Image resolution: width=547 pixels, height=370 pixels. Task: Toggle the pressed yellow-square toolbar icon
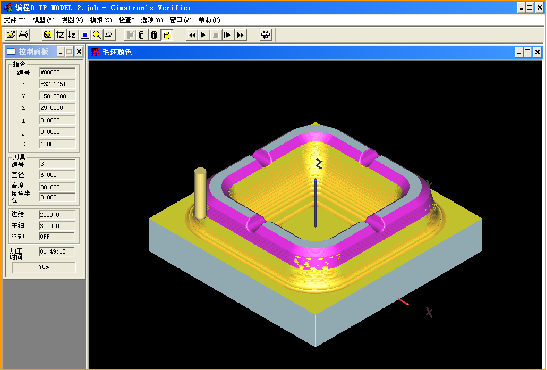click(x=166, y=35)
